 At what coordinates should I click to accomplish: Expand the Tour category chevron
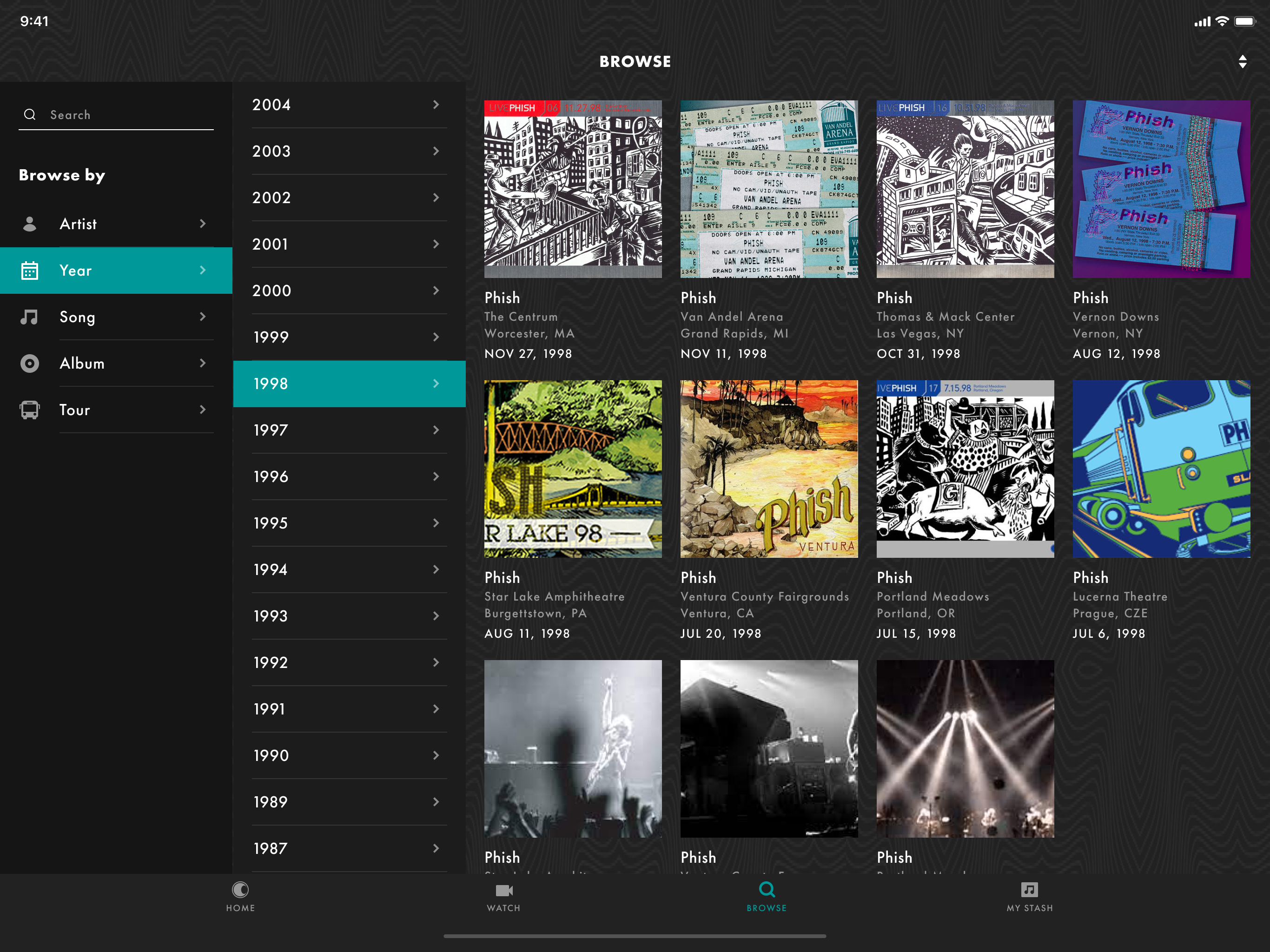203,410
